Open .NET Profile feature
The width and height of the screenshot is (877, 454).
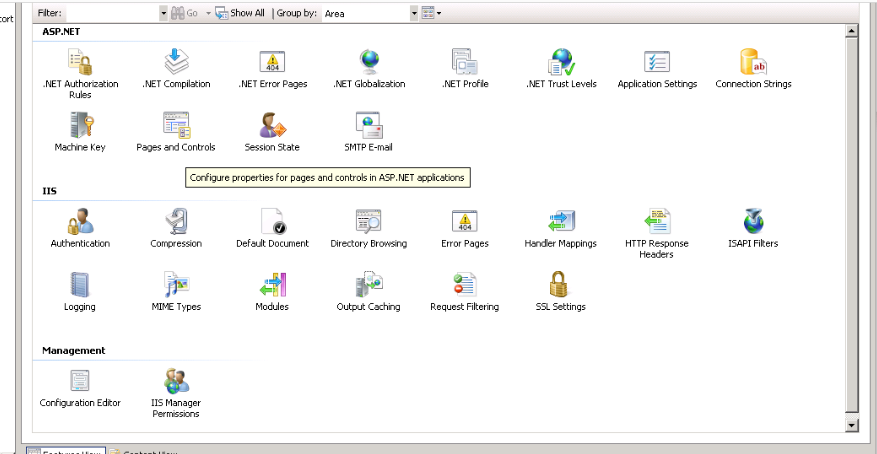point(465,68)
